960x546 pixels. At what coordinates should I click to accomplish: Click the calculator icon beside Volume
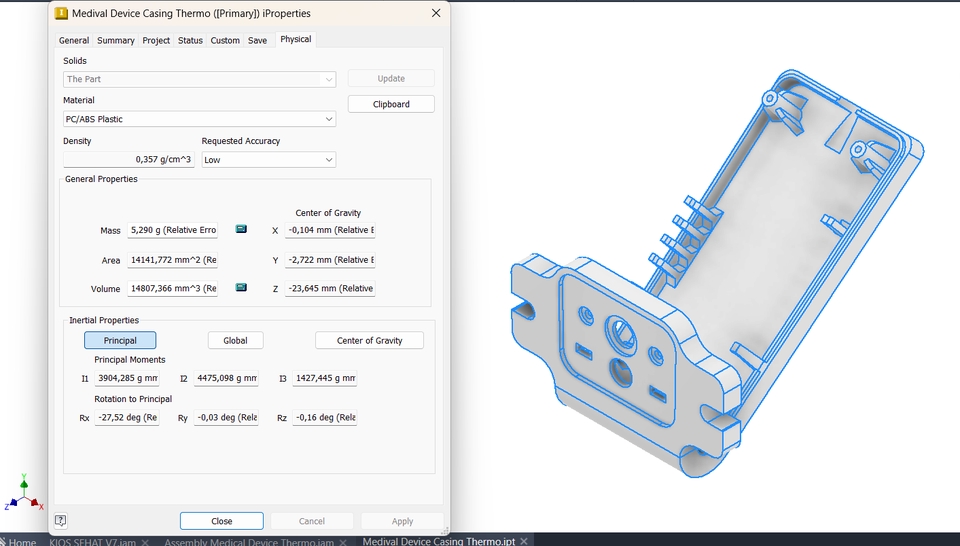tap(241, 287)
